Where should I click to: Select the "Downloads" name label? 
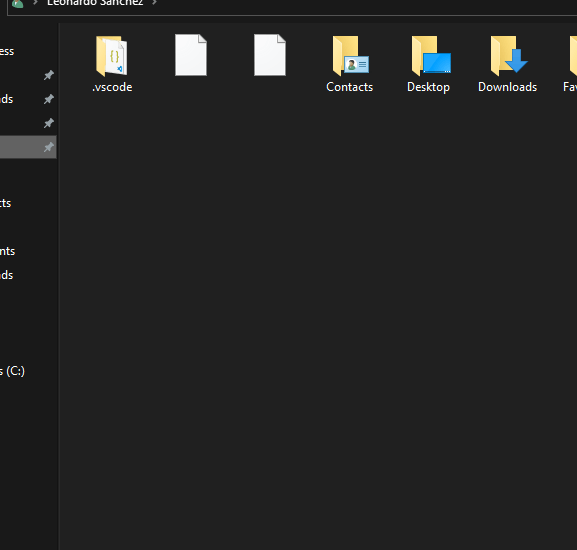click(x=507, y=87)
